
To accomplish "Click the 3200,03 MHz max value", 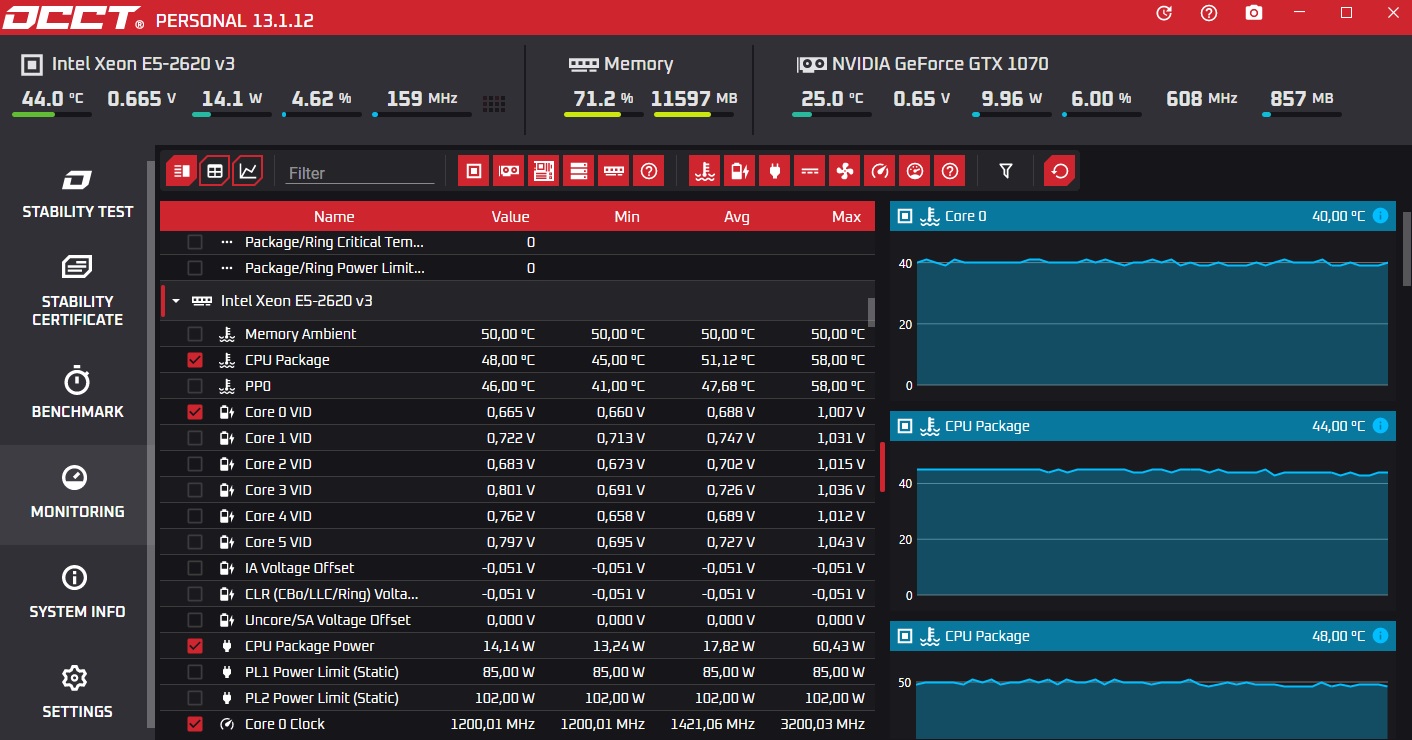I will point(825,724).
